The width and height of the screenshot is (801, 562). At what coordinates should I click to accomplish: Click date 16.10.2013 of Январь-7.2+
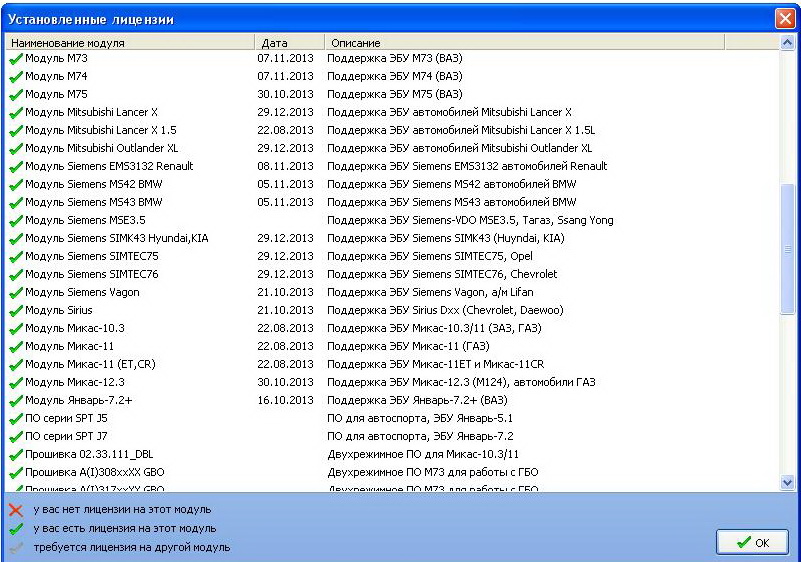285,400
